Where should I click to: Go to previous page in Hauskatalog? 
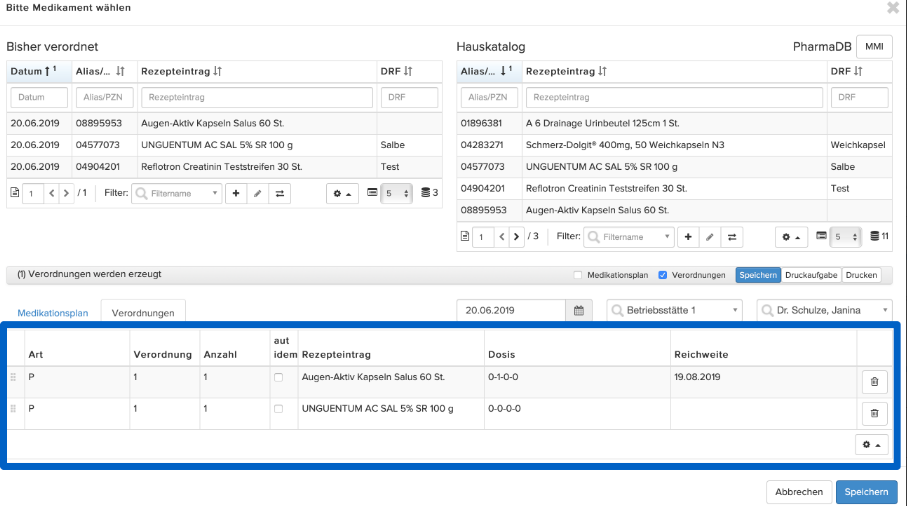[x=502, y=237]
